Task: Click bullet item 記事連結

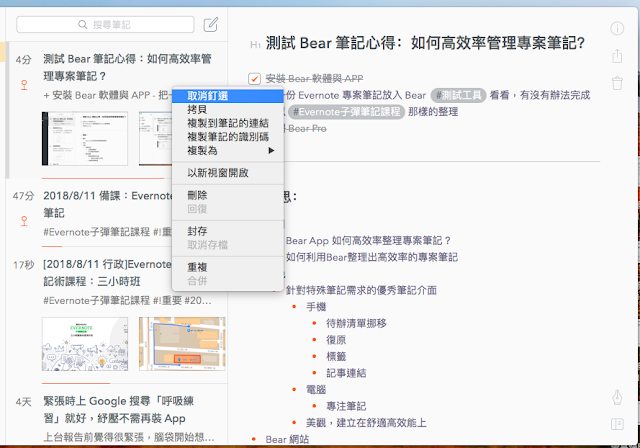Action: pos(346,373)
